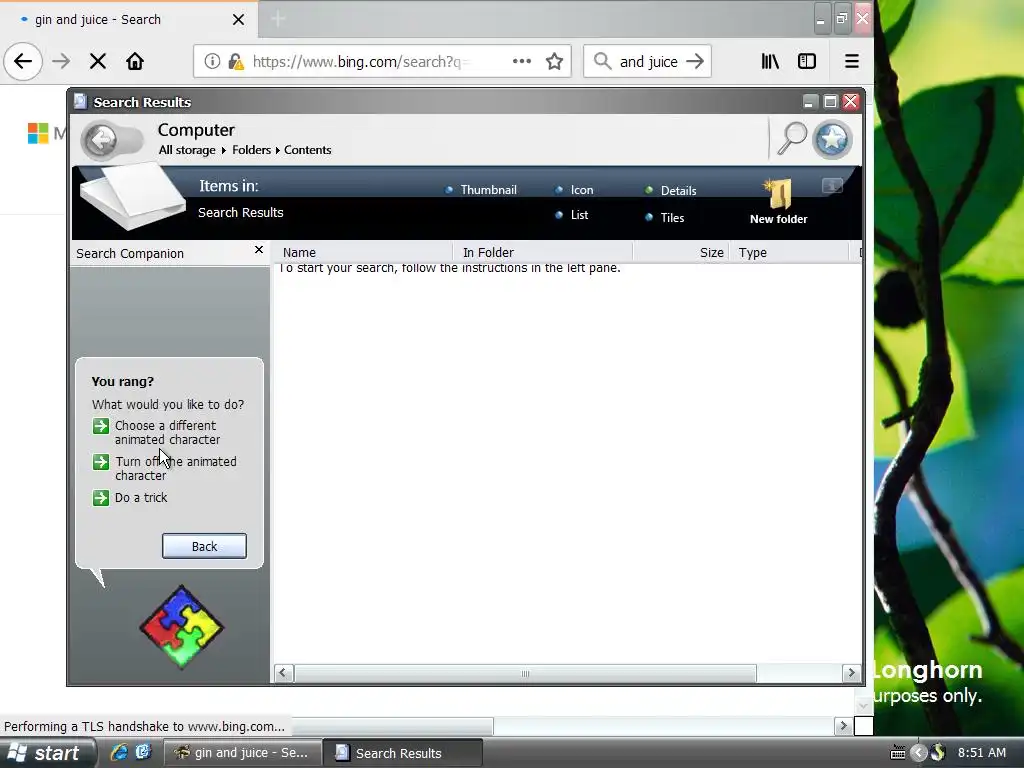Close the Search Companion pane

coord(259,249)
